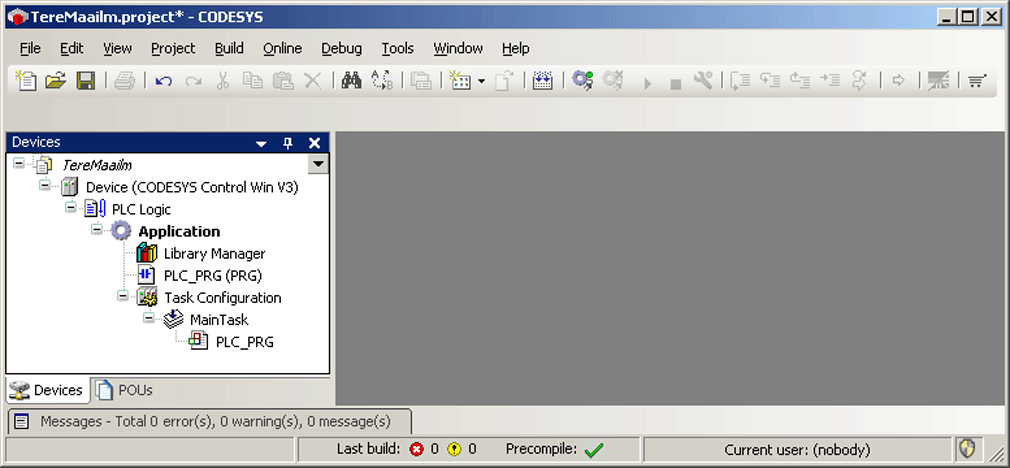The width and height of the screenshot is (1010, 468).
Task: Collapse the PLC Logic node
Action: [x=70, y=207]
